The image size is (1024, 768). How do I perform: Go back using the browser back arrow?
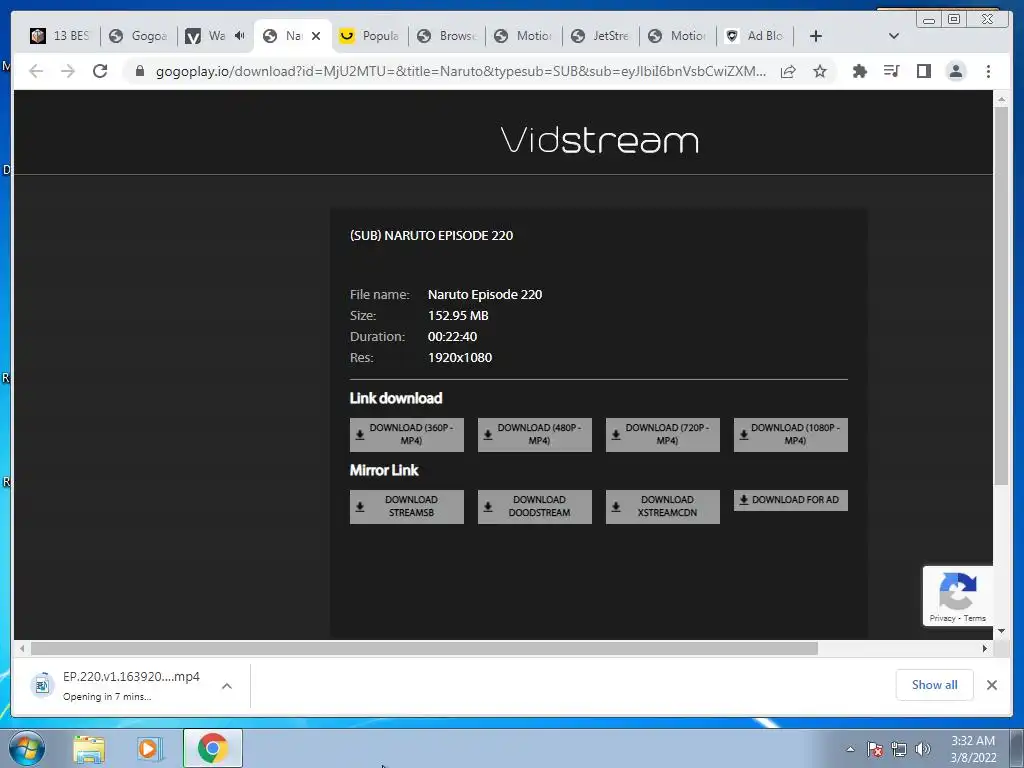[36, 71]
